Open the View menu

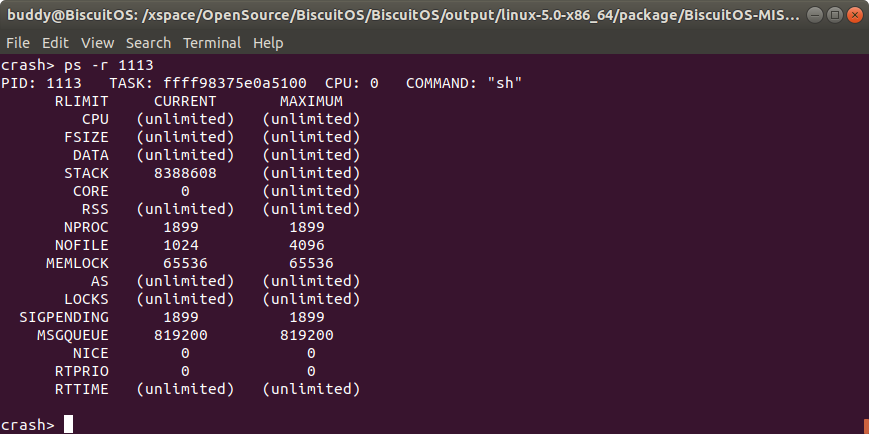(98, 43)
